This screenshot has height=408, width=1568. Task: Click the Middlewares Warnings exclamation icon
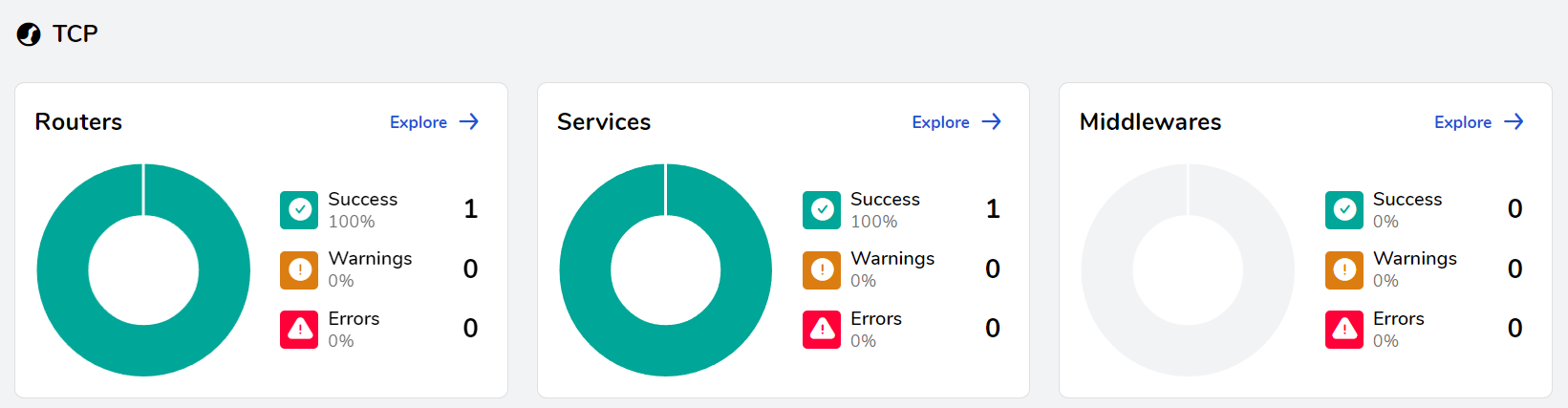coord(1344,269)
